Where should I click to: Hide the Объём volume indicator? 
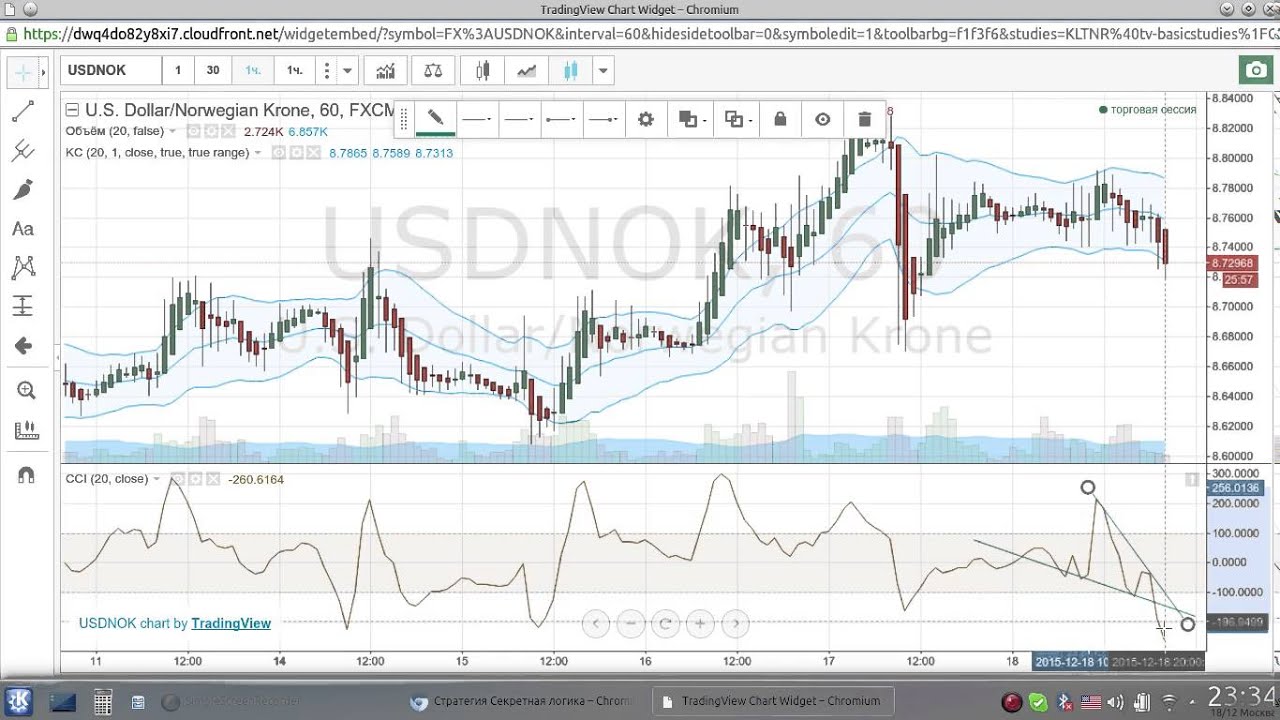pos(194,131)
